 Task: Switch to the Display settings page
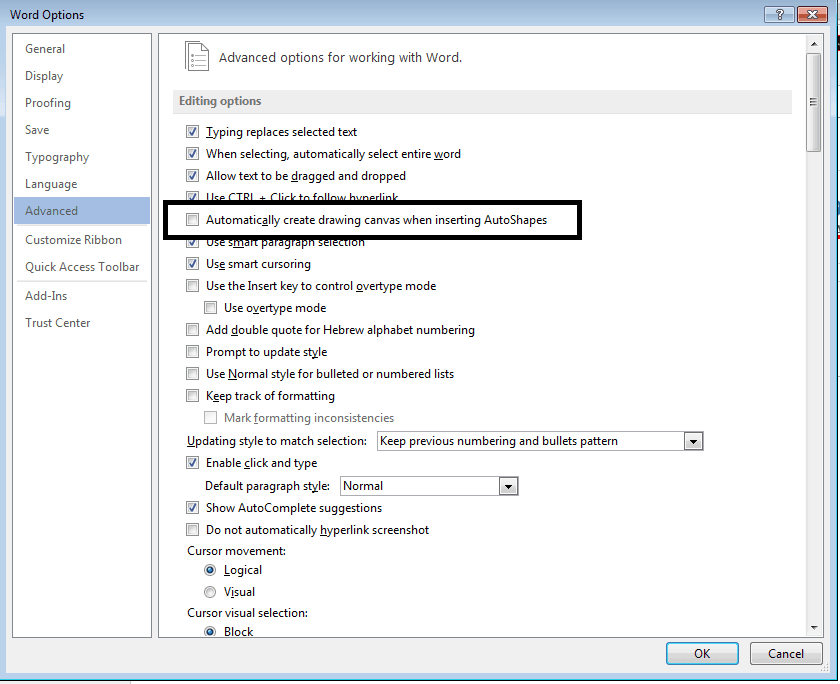[44, 75]
